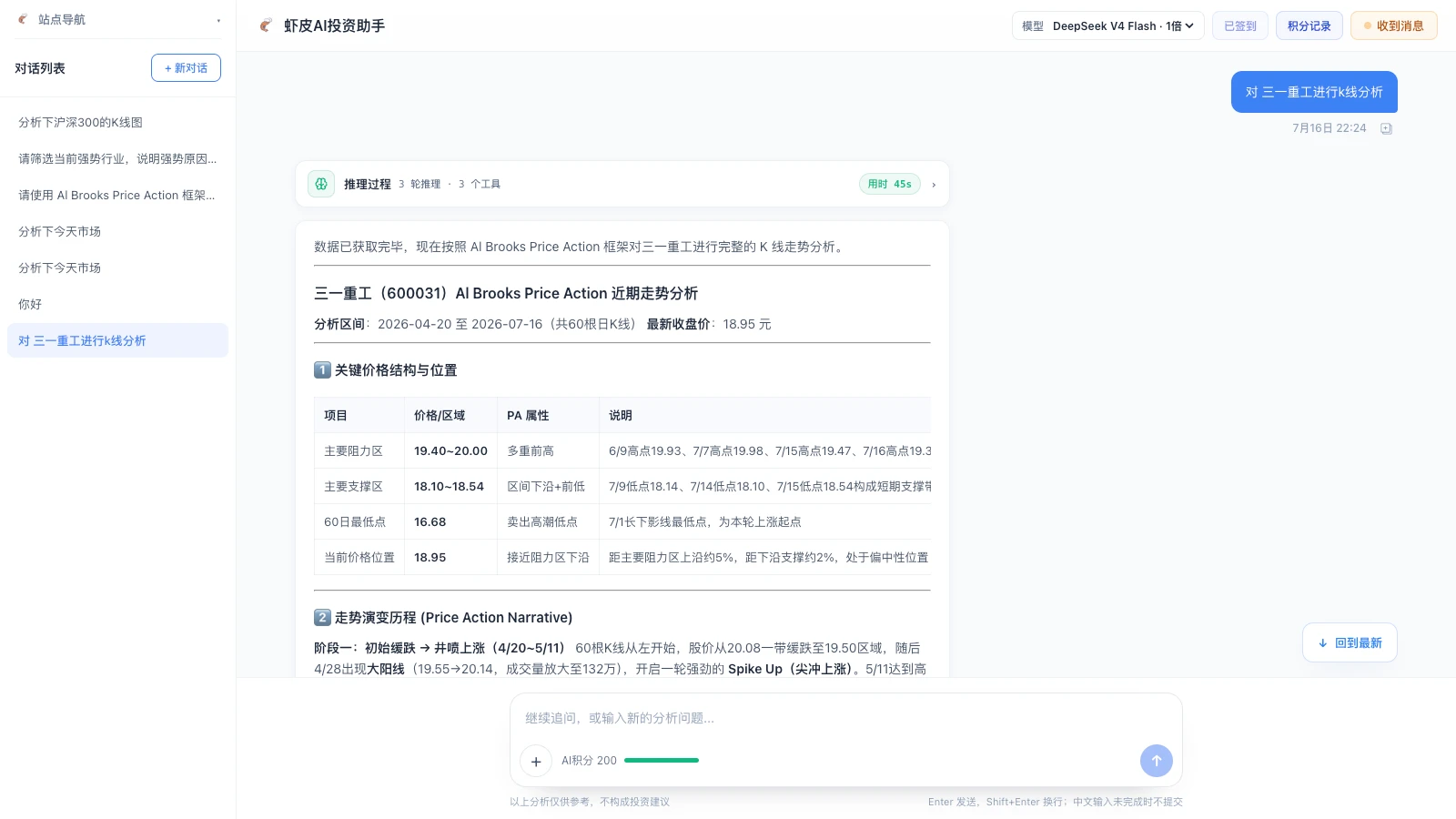Open the DeepSeek V4 Flash model dropdown

point(1107,25)
